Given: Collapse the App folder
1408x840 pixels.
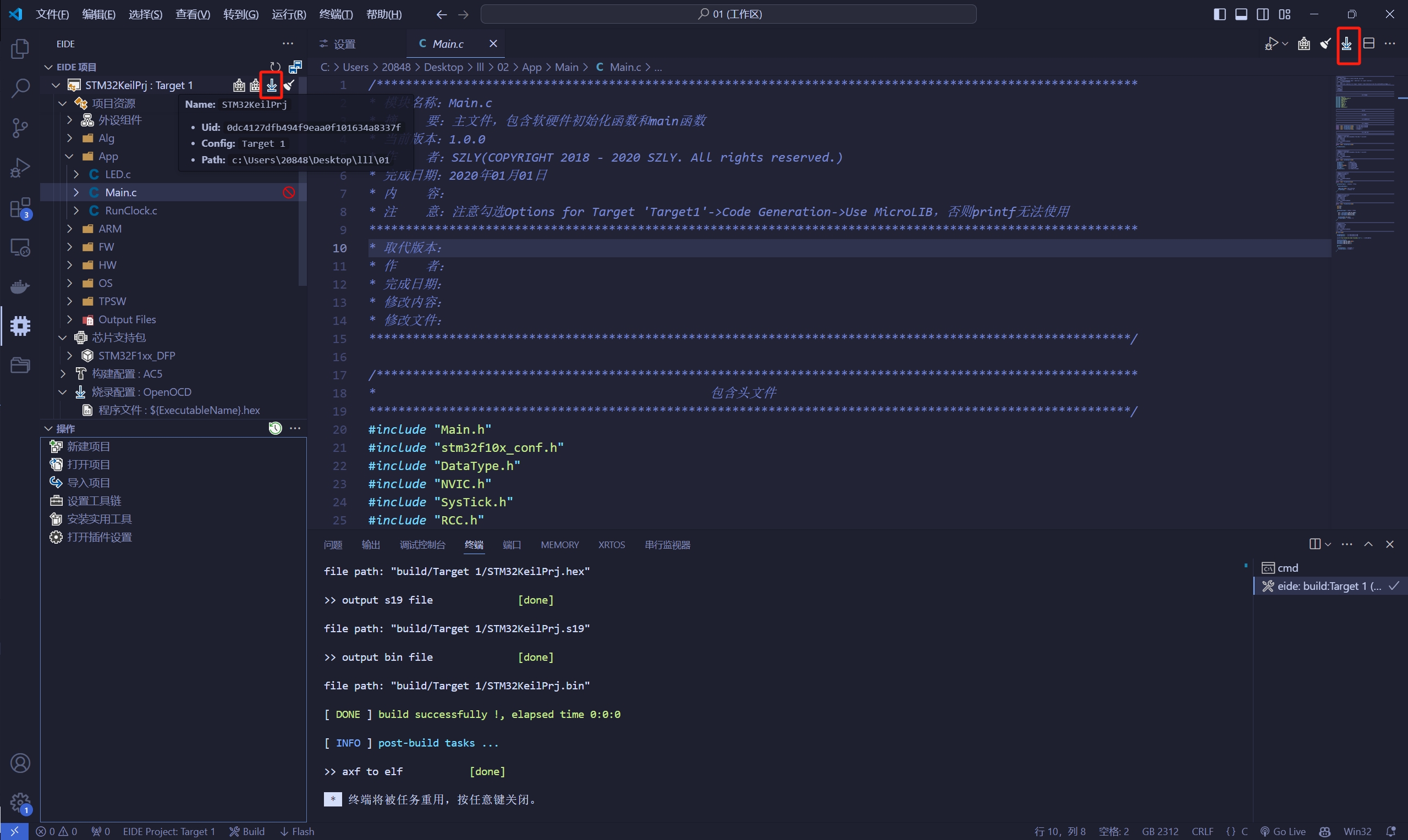Looking at the screenshot, I should click(x=70, y=156).
